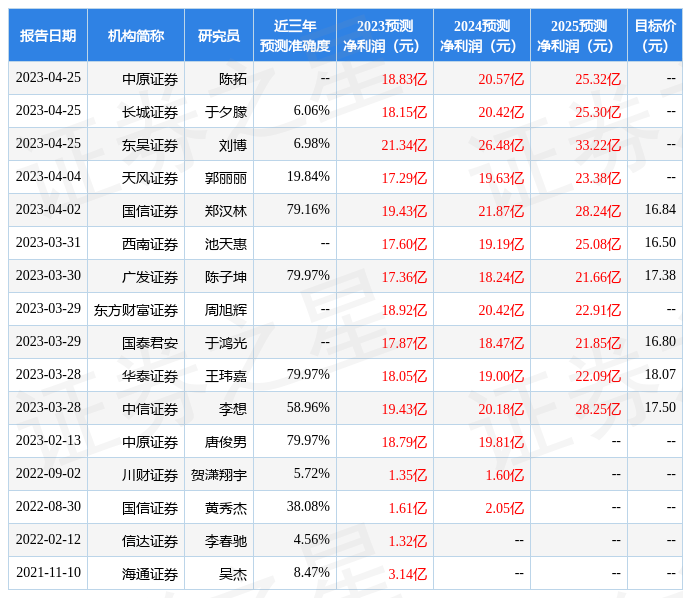The image size is (683, 598).
Task: Click the 近三年预测准确度 header
Action: click(x=295, y=35)
